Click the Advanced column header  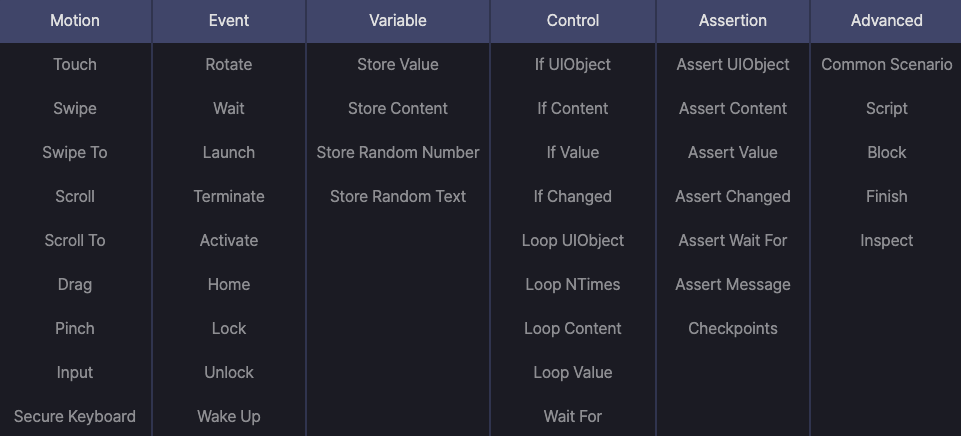886,20
